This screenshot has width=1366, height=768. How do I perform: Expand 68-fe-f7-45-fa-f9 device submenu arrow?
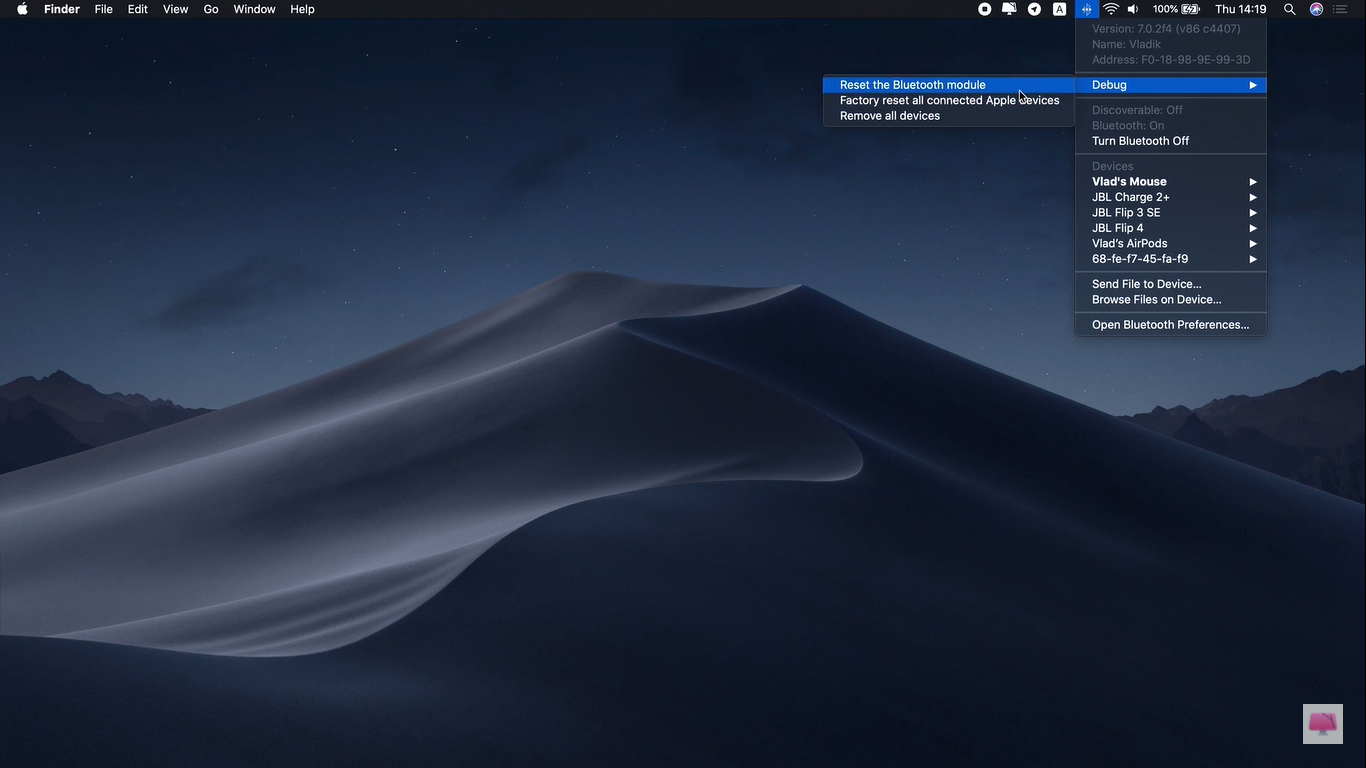coord(1253,259)
